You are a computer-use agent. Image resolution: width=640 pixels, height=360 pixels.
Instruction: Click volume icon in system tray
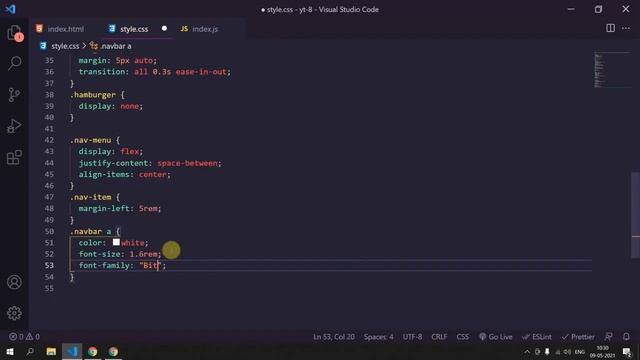pos(567,352)
